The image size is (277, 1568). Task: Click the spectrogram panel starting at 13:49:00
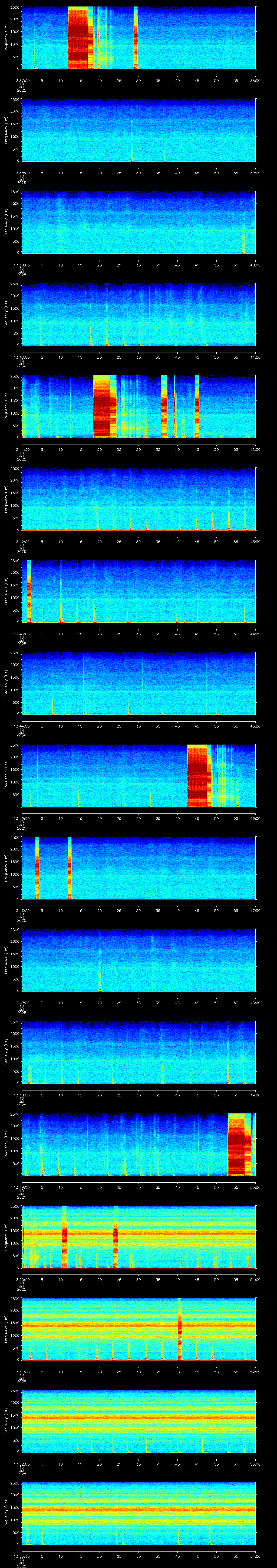pyautogui.click(x=139, y=1144)
